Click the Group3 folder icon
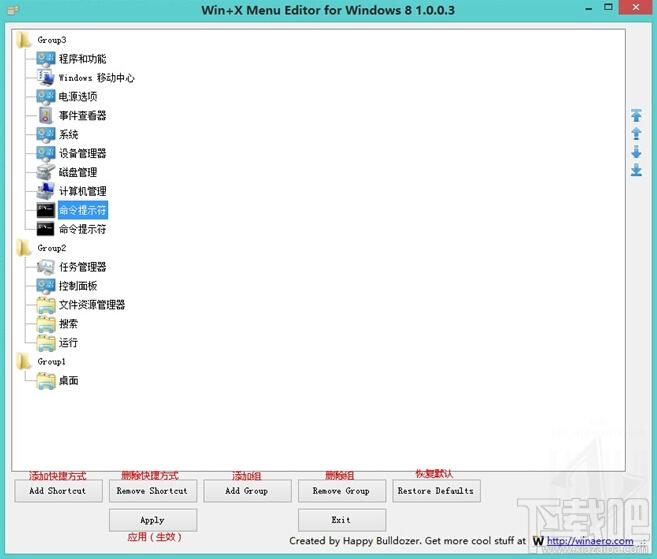 pyautogui.click(x=23, y=40)
